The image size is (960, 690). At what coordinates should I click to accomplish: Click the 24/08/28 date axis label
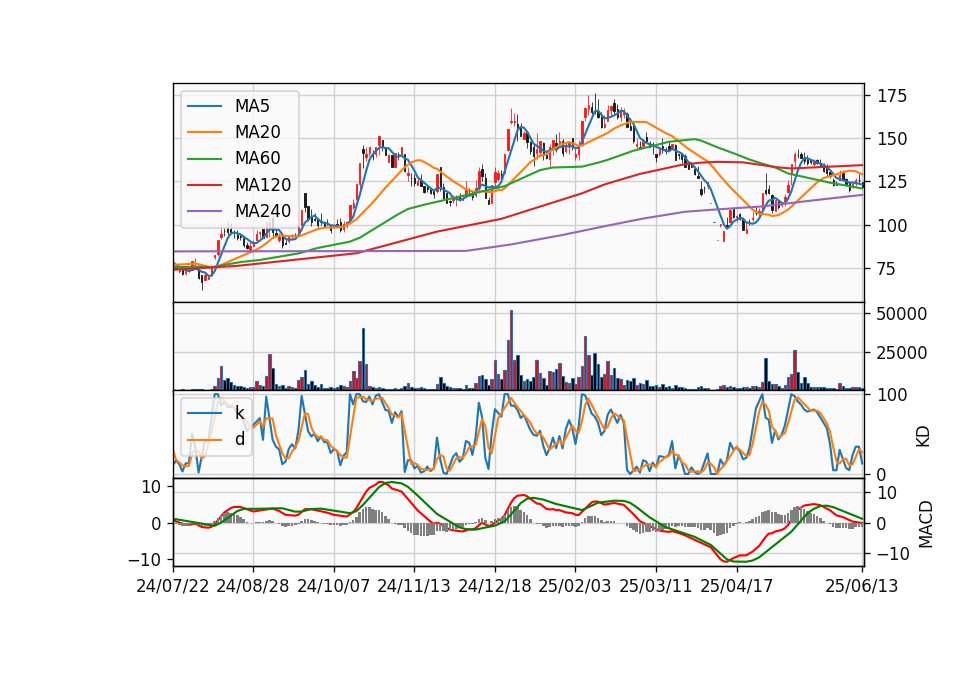pyautogui.click(x=253, y=586)
